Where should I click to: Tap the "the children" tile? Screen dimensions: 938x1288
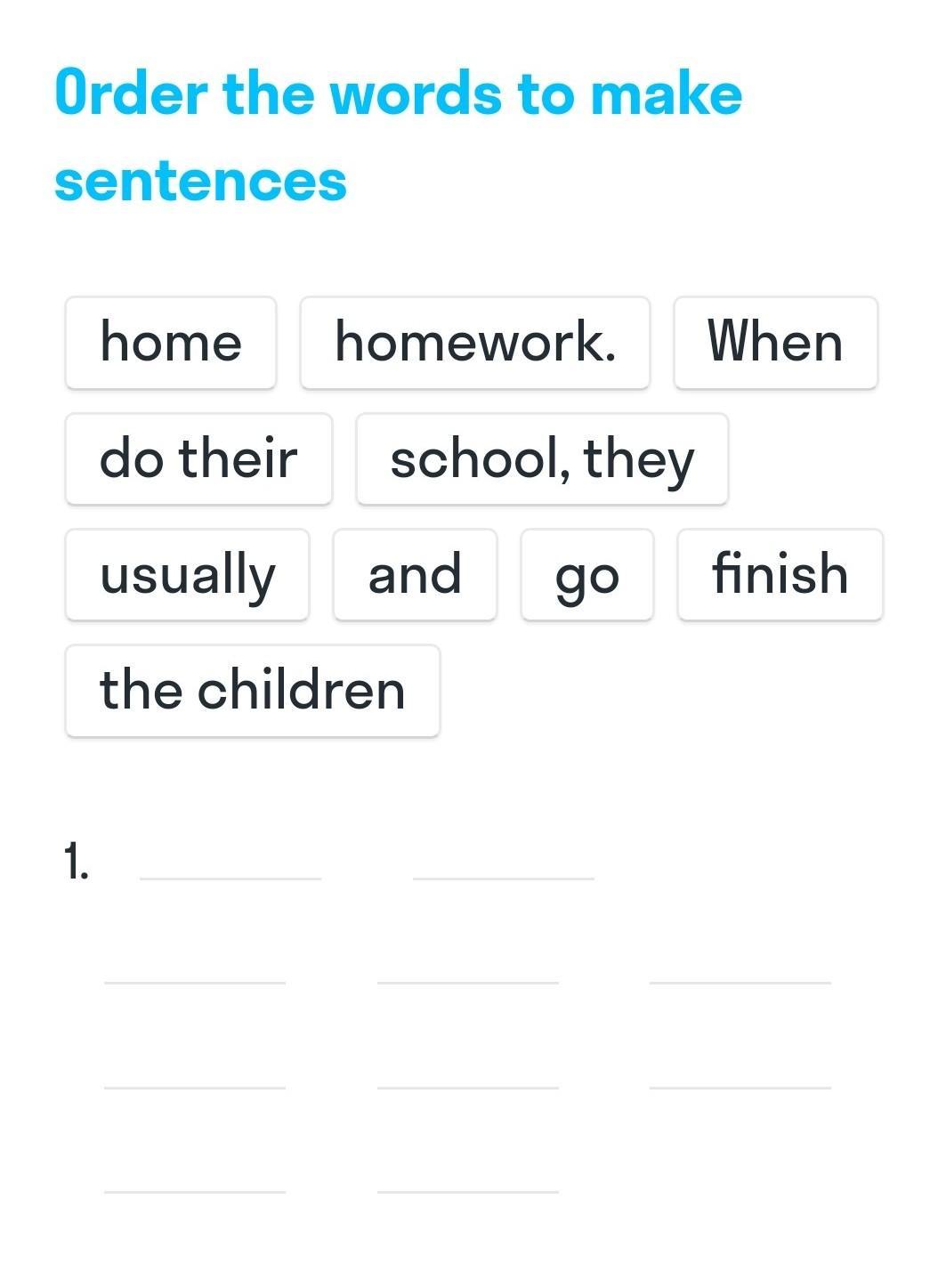click(252, 690)
